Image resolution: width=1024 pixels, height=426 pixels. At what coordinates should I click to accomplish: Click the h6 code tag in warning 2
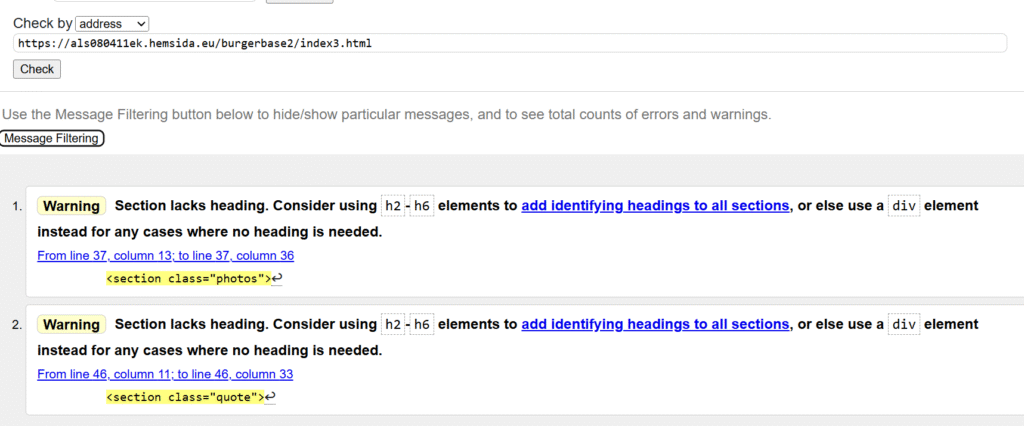coord(421,324)
